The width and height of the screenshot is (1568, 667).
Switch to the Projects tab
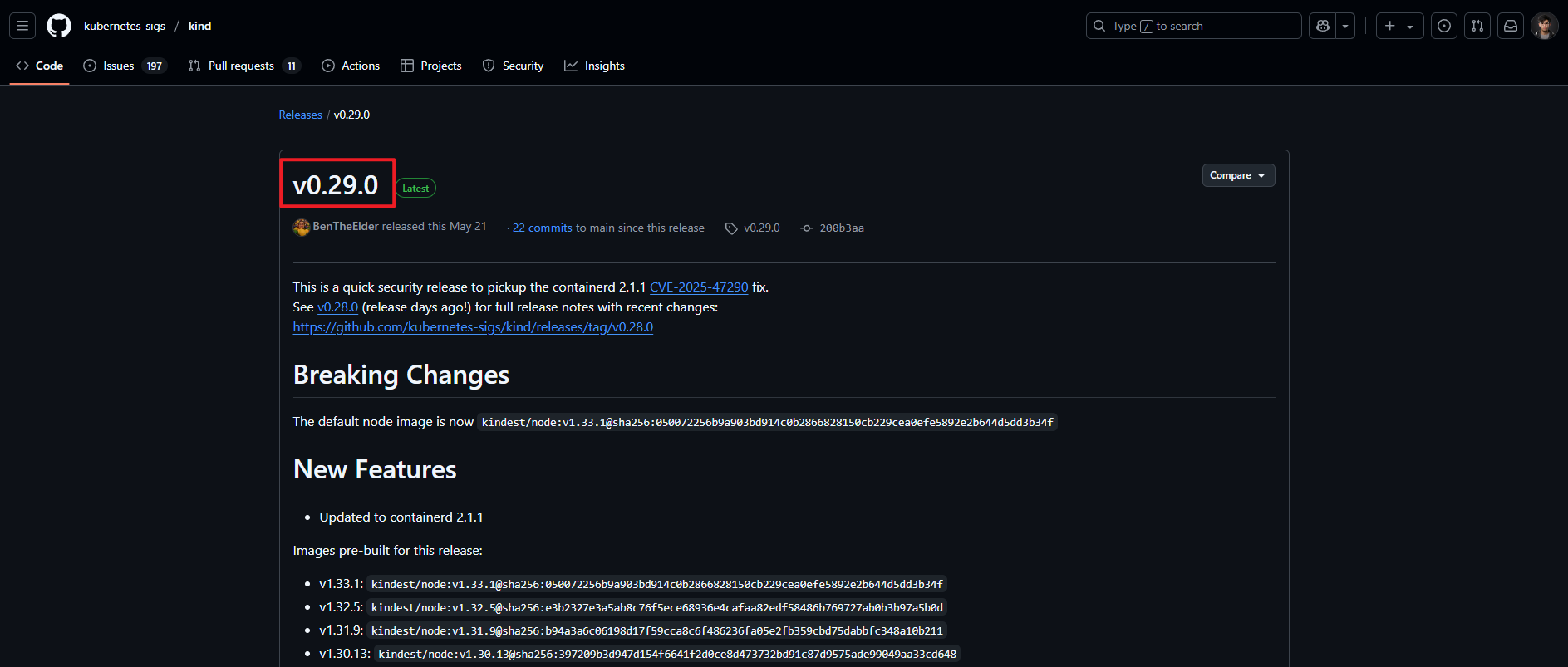click(x=431, y=66)
